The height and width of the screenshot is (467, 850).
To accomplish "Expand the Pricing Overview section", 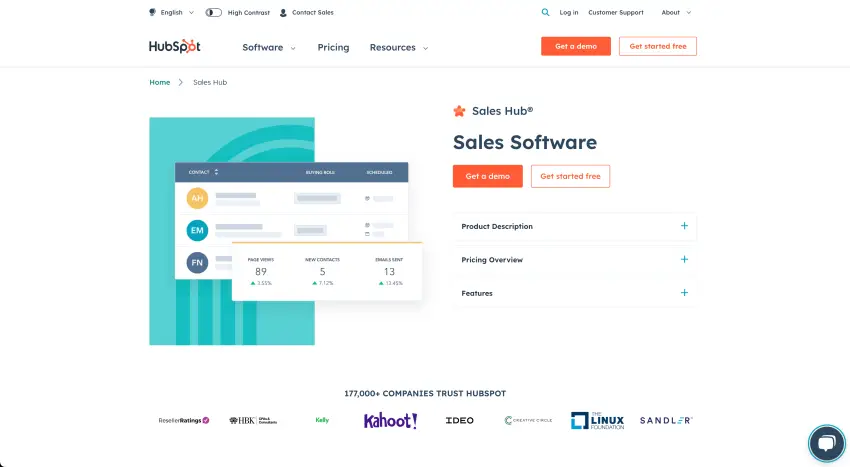I will 575,260.
